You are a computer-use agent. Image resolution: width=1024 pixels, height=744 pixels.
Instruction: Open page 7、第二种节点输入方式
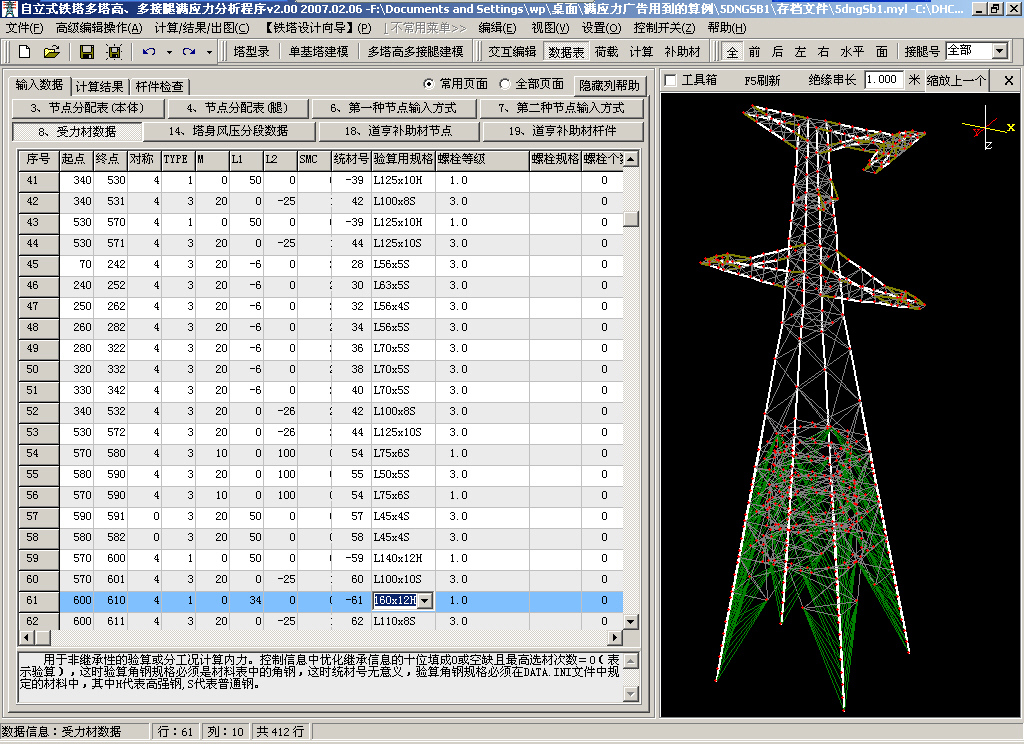point(562,108)
